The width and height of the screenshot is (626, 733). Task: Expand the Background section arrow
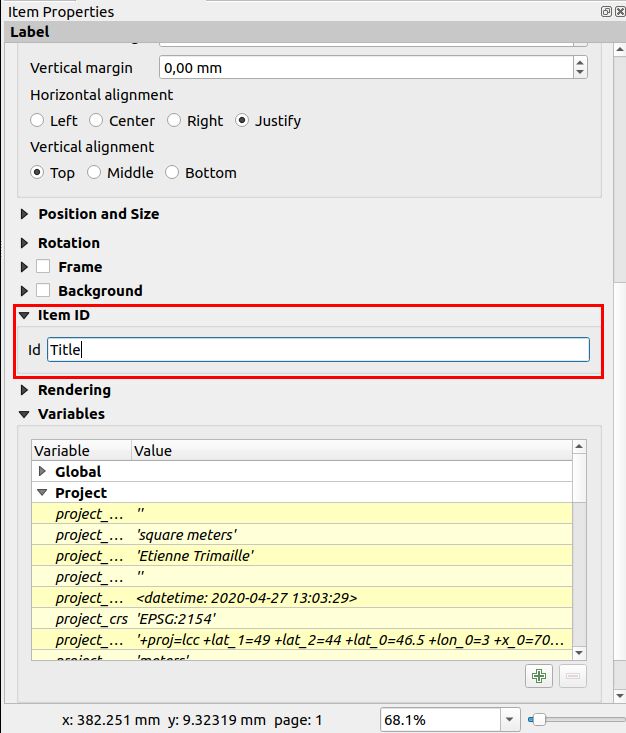pos(24,291)
